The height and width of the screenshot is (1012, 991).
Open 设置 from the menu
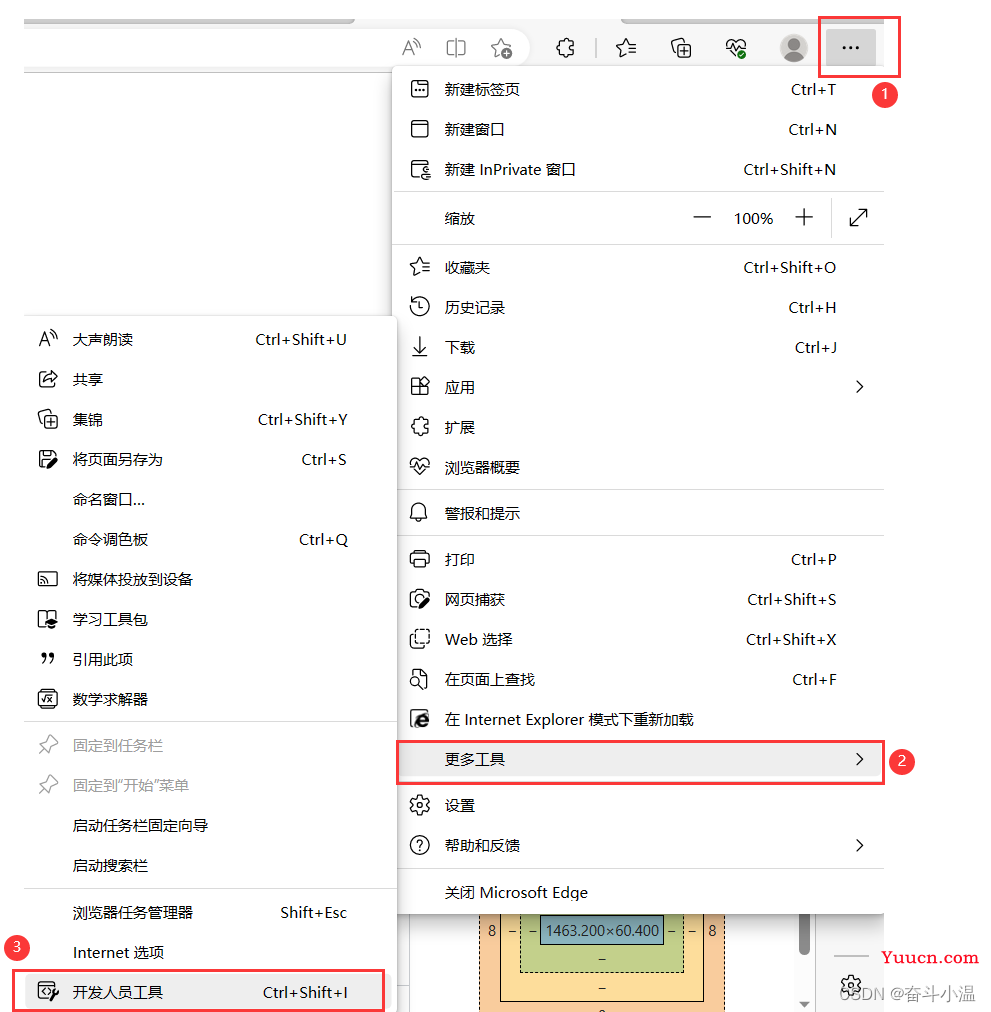pyautogui.click(x=638, y=806)
